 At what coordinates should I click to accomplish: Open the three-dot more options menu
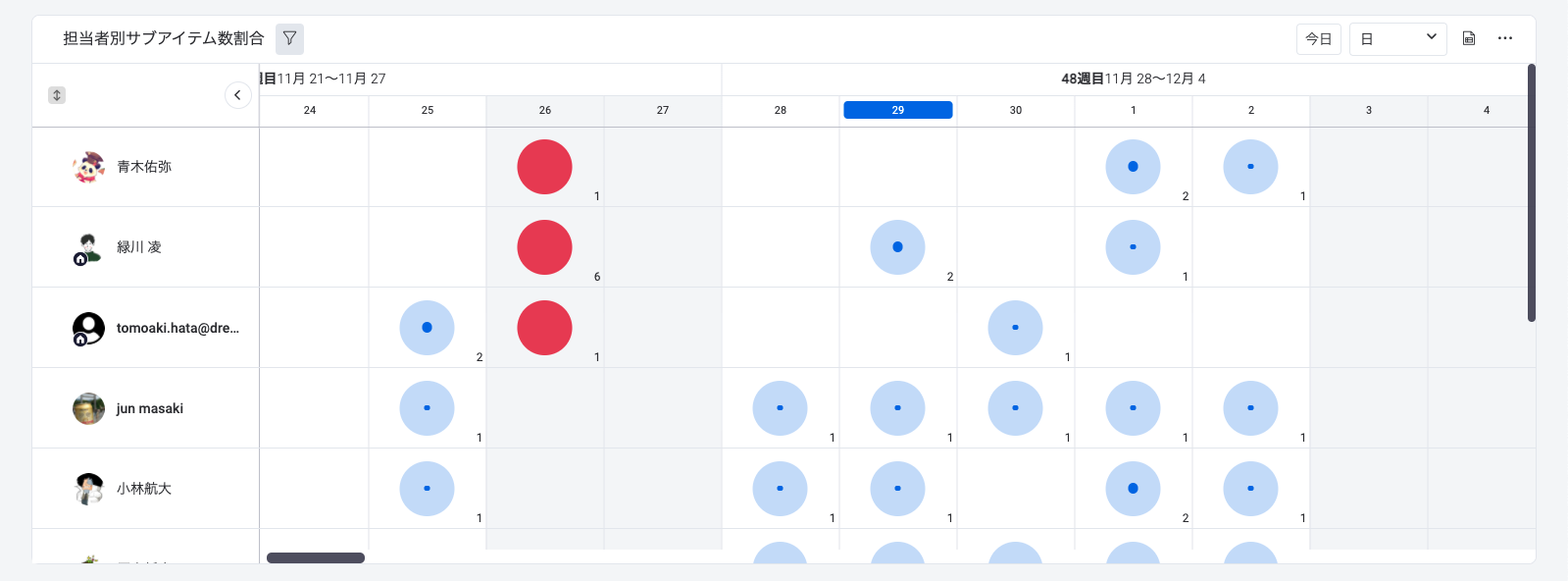[x=1505, y=38]
